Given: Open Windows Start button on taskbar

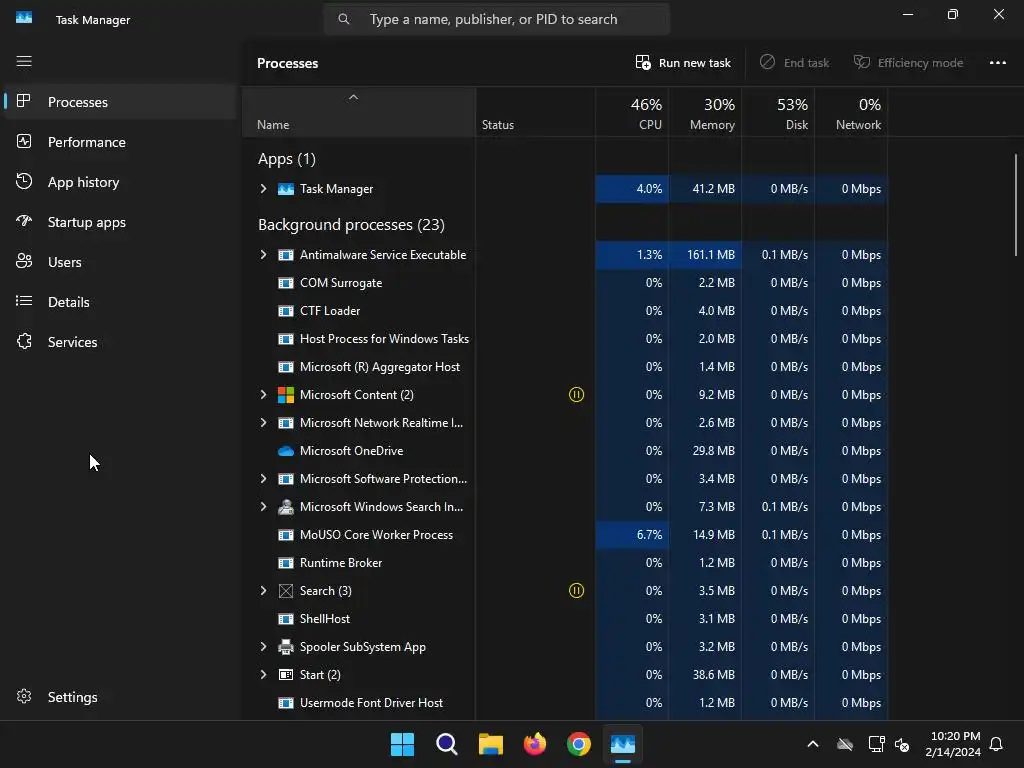Looking at the screenshot, I should point(402,744).
